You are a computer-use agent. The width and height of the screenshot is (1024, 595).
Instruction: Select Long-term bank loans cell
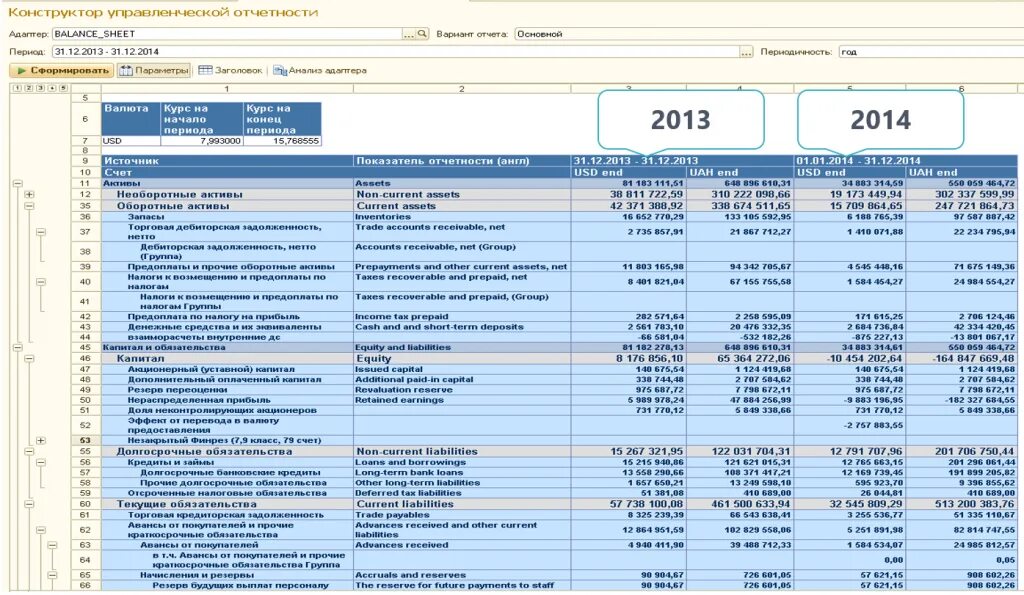point(462,472)
